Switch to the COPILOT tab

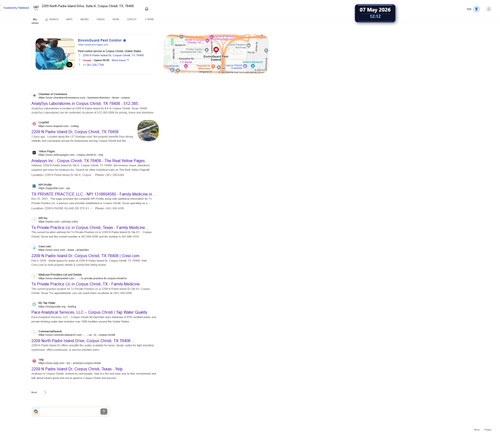(132, 19)
